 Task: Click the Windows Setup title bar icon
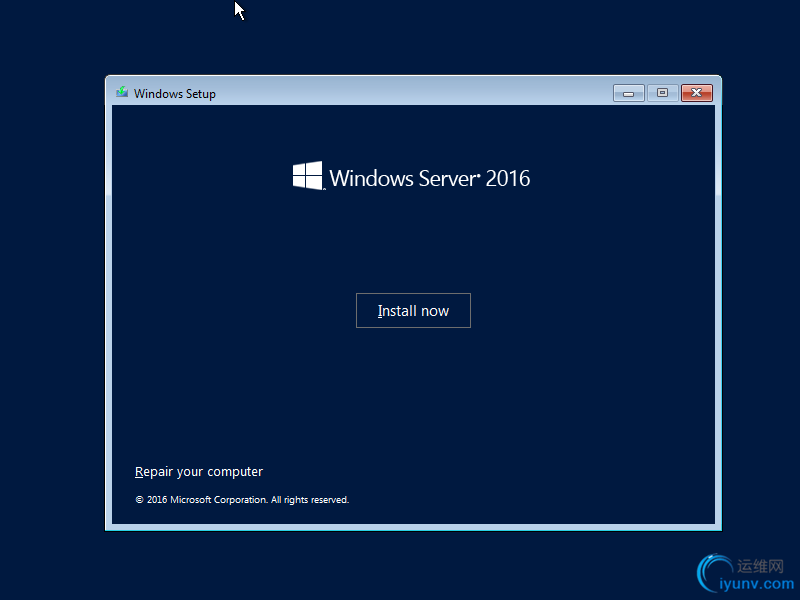tap(122, 92)
